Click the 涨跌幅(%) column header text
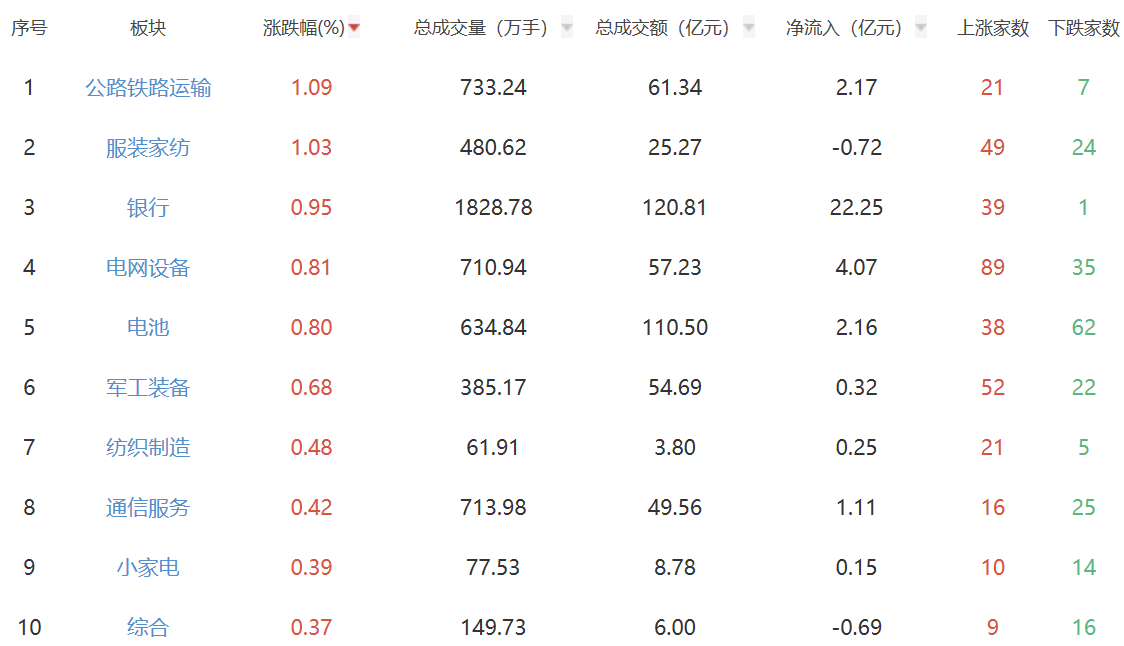Image resolution: width=1124 pixels, height=646 pixels. click(303, 28)
